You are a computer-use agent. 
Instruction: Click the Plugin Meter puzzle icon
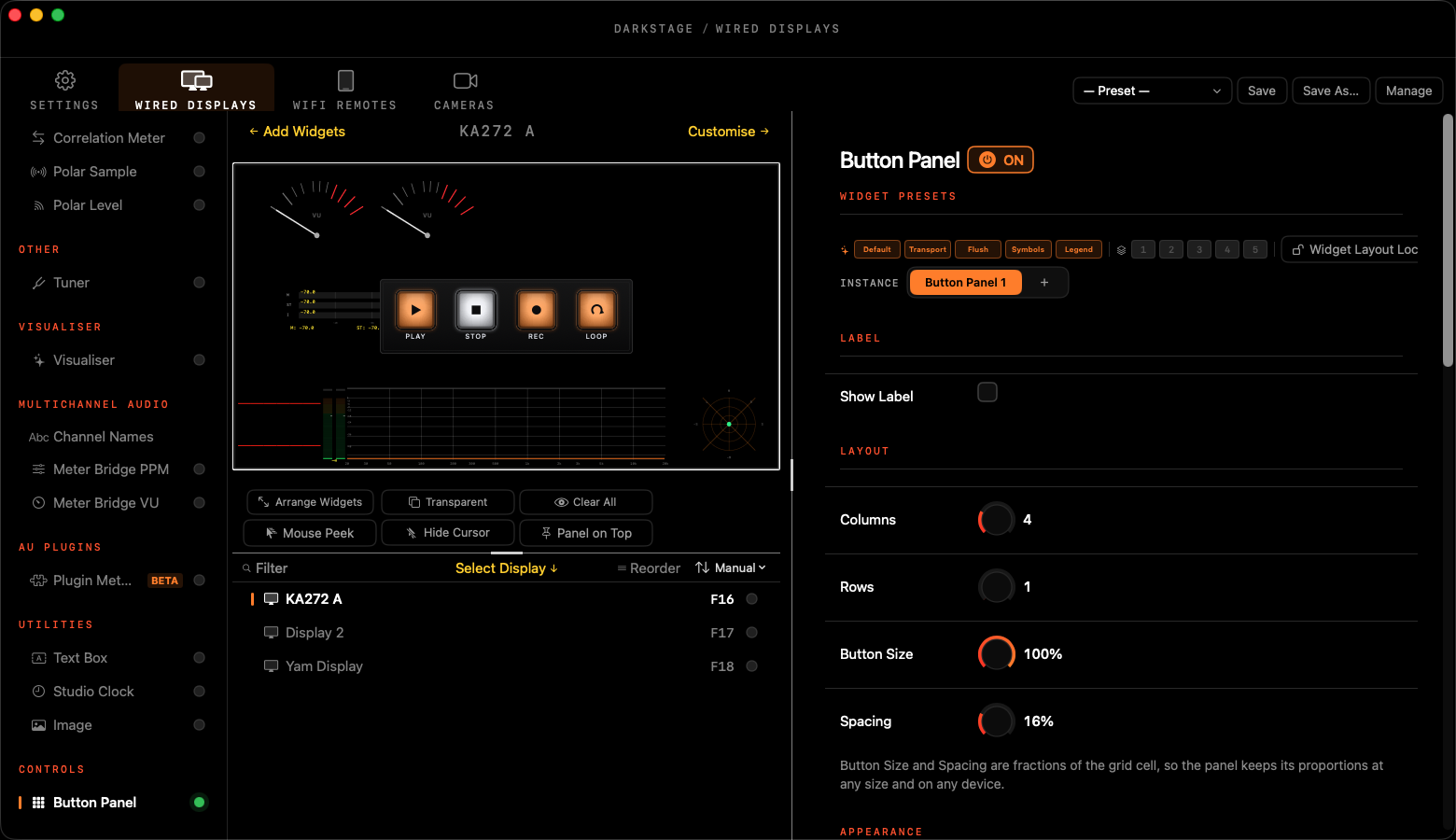click(x=38, y=581)
